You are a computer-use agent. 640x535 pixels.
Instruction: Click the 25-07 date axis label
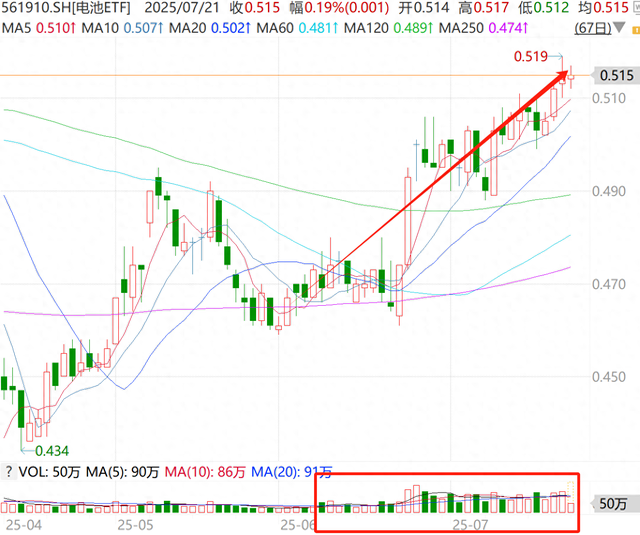coord(471,525)
